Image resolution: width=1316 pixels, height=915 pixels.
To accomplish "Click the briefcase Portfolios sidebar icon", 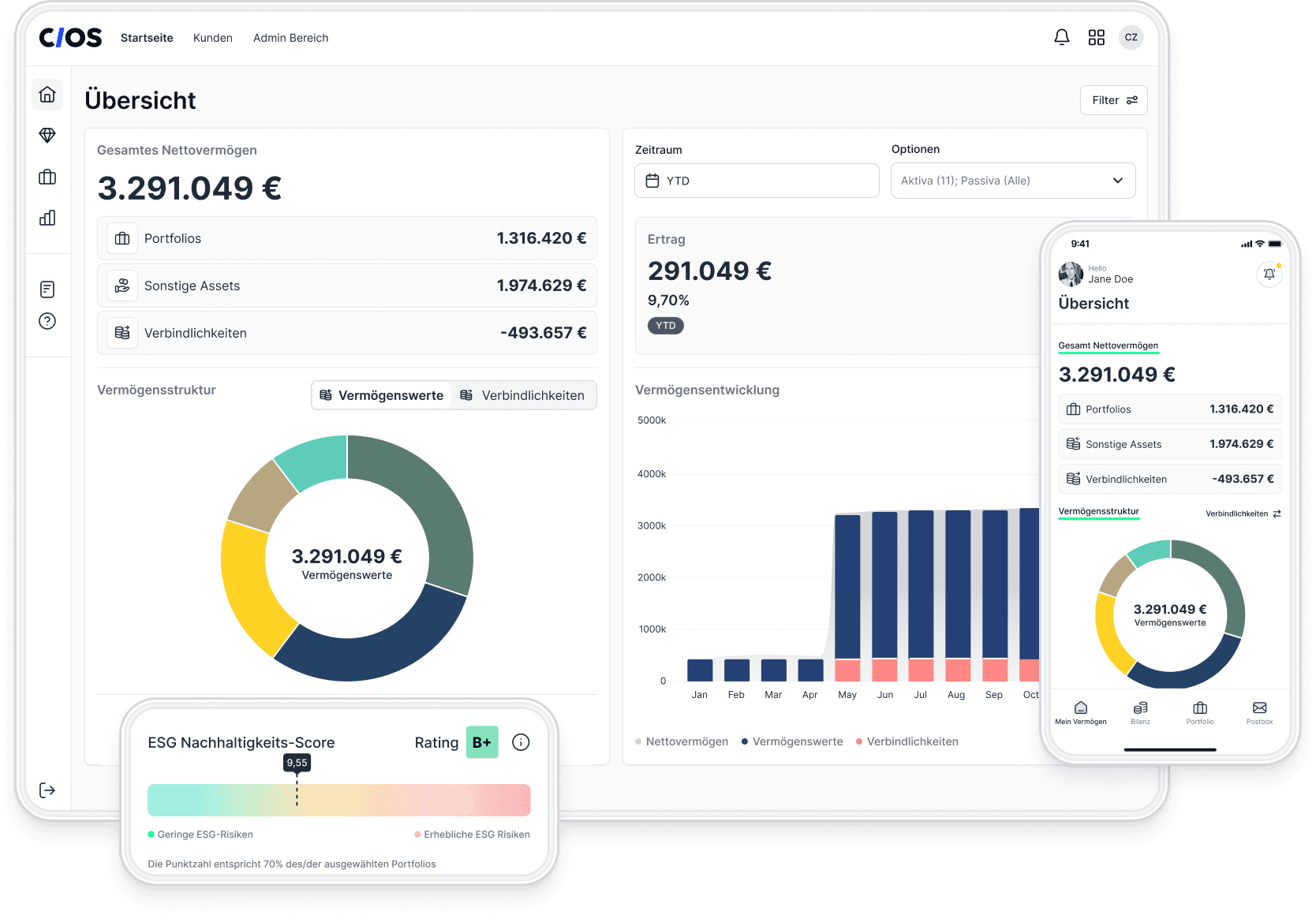I will coord(47,177).
